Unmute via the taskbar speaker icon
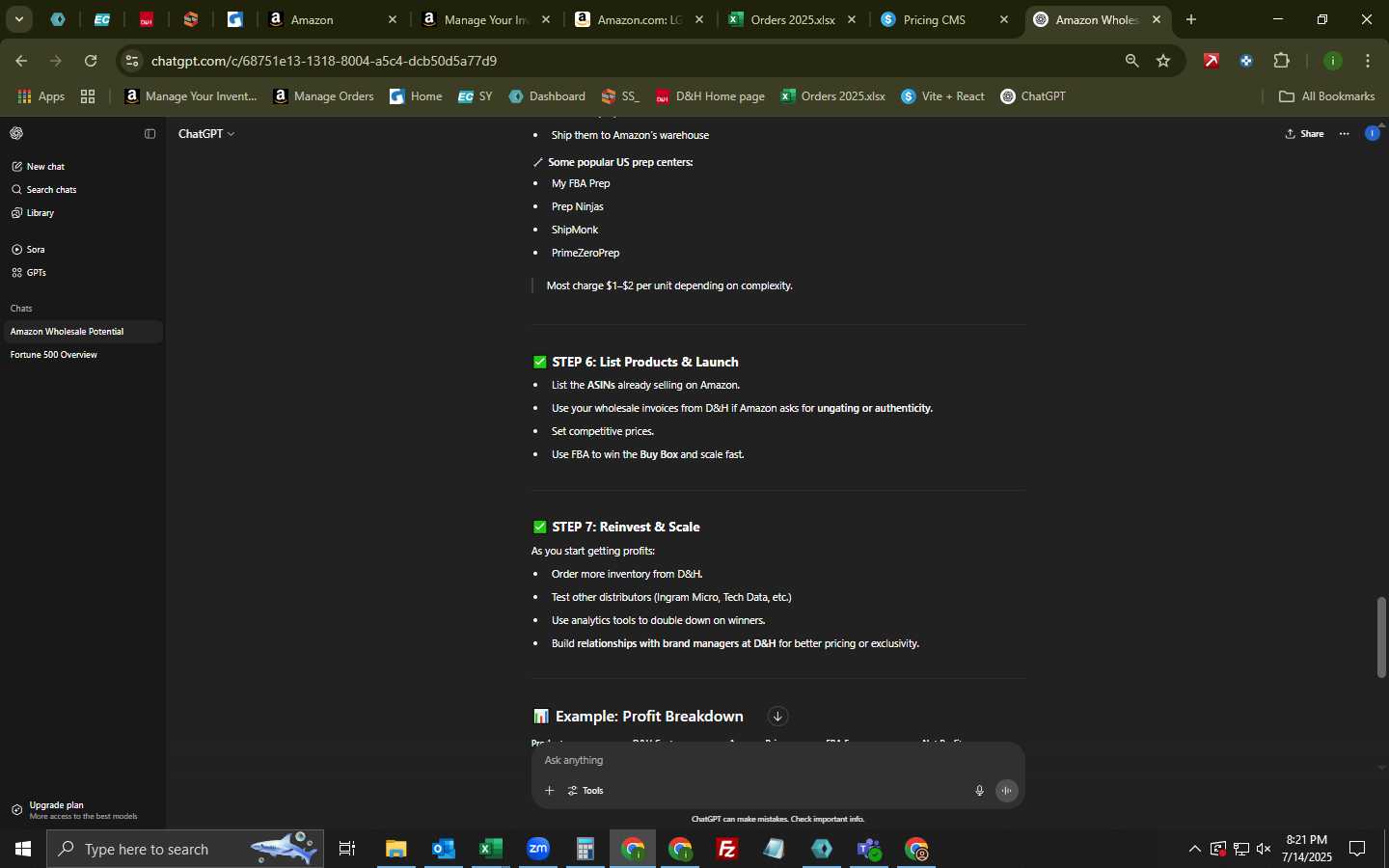 click(1264, 849)
